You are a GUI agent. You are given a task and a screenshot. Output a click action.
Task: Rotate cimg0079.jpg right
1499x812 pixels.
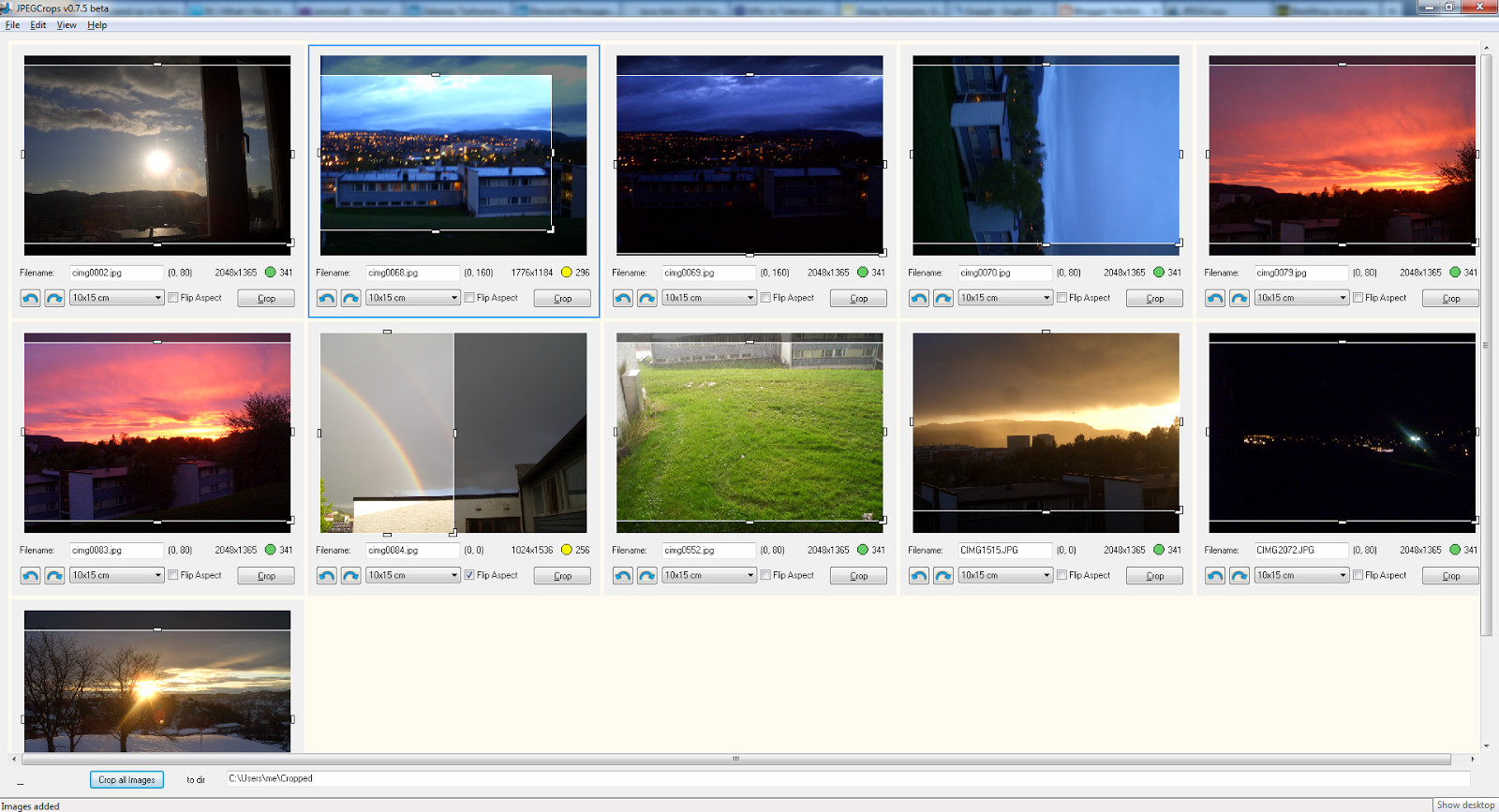coord(1239,298)
